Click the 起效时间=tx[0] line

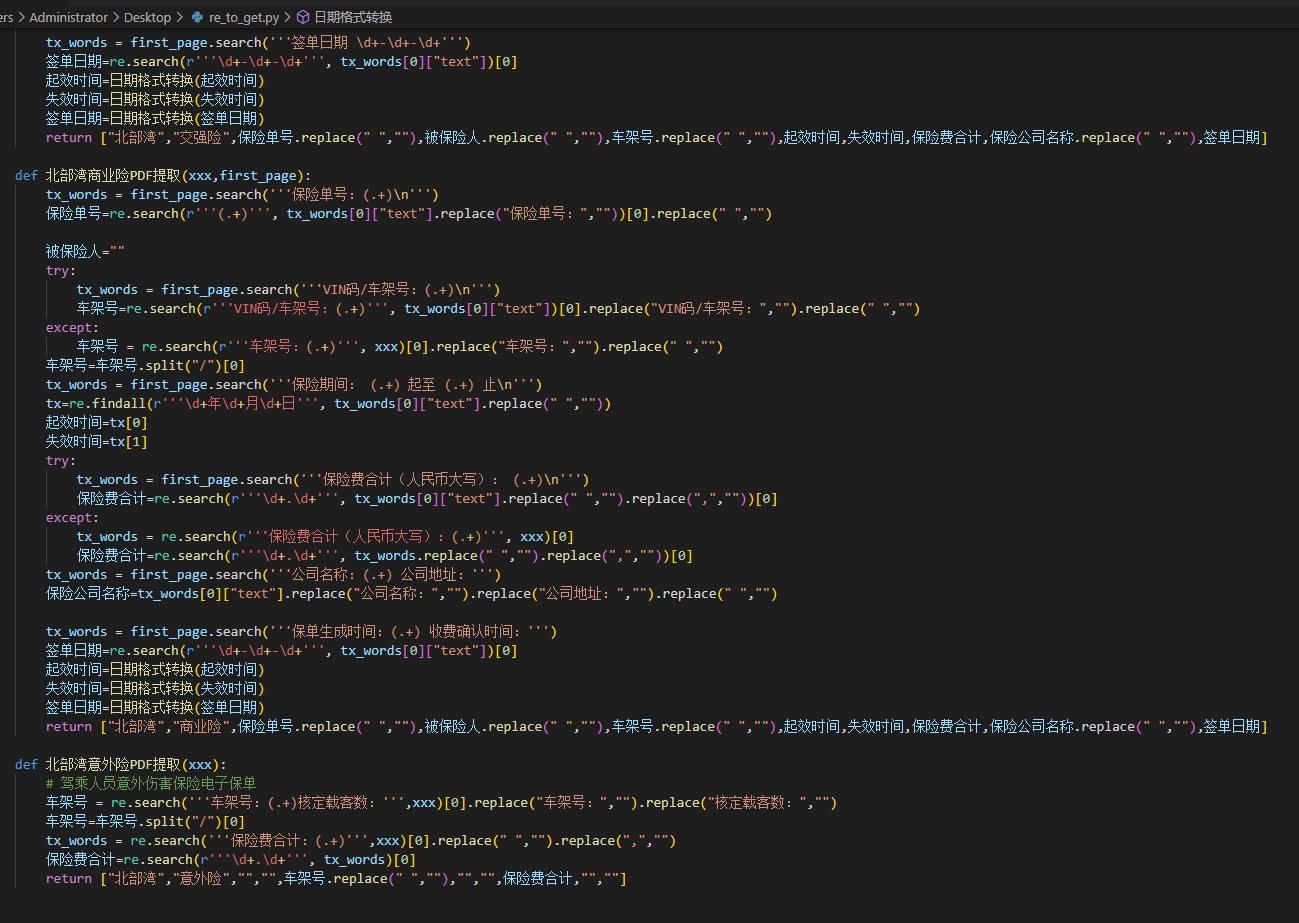pyautogui.click(x=97, y=422)
